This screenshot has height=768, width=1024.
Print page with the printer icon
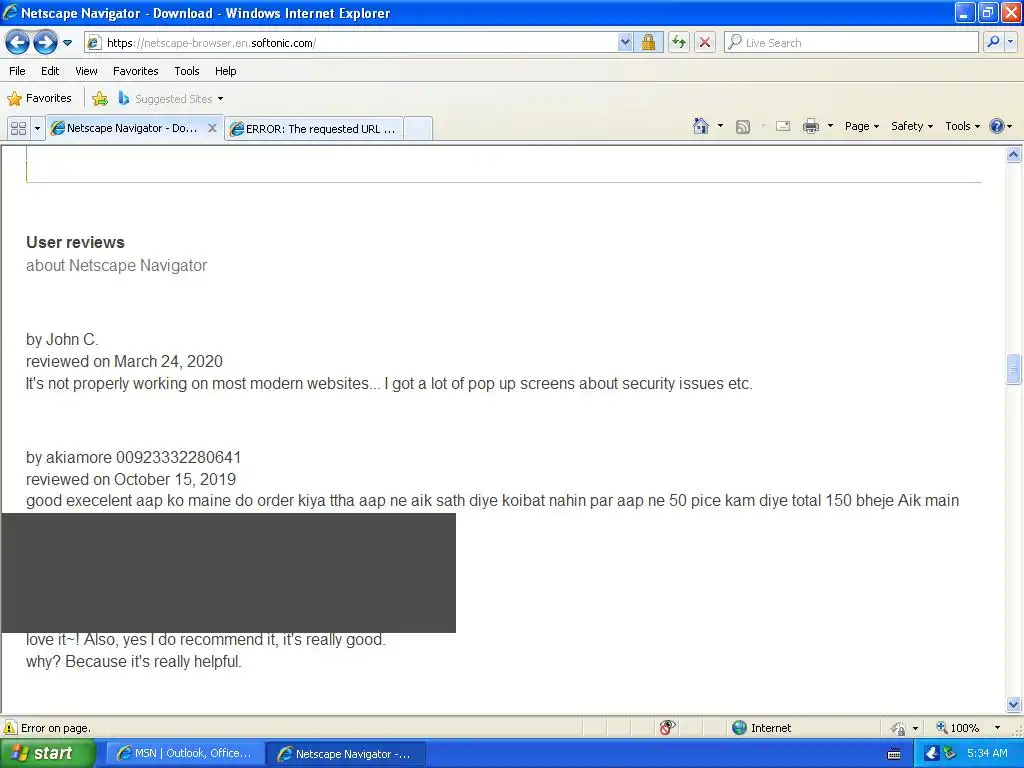tap(810, 126)
